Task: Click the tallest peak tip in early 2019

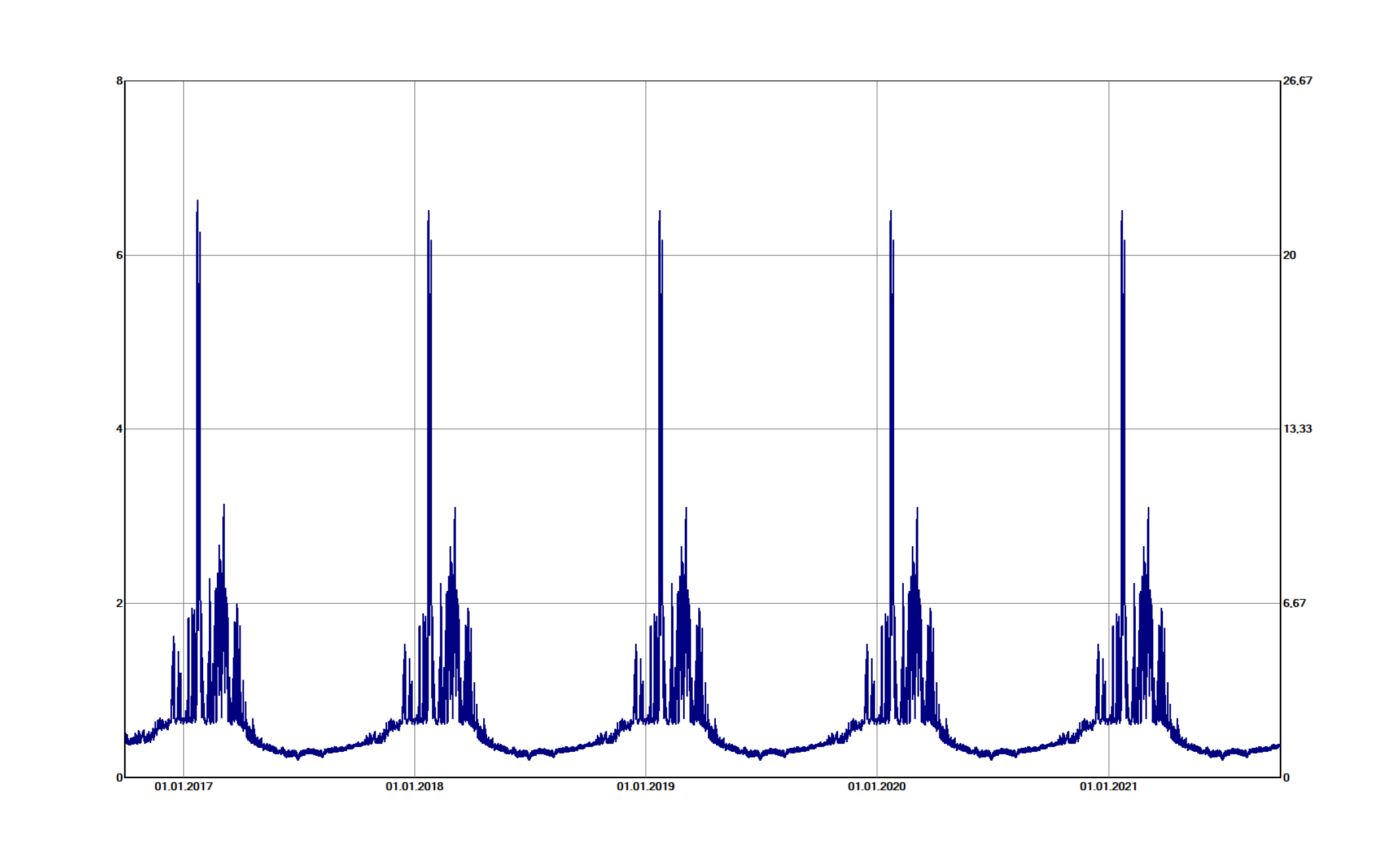Action: 659,212
